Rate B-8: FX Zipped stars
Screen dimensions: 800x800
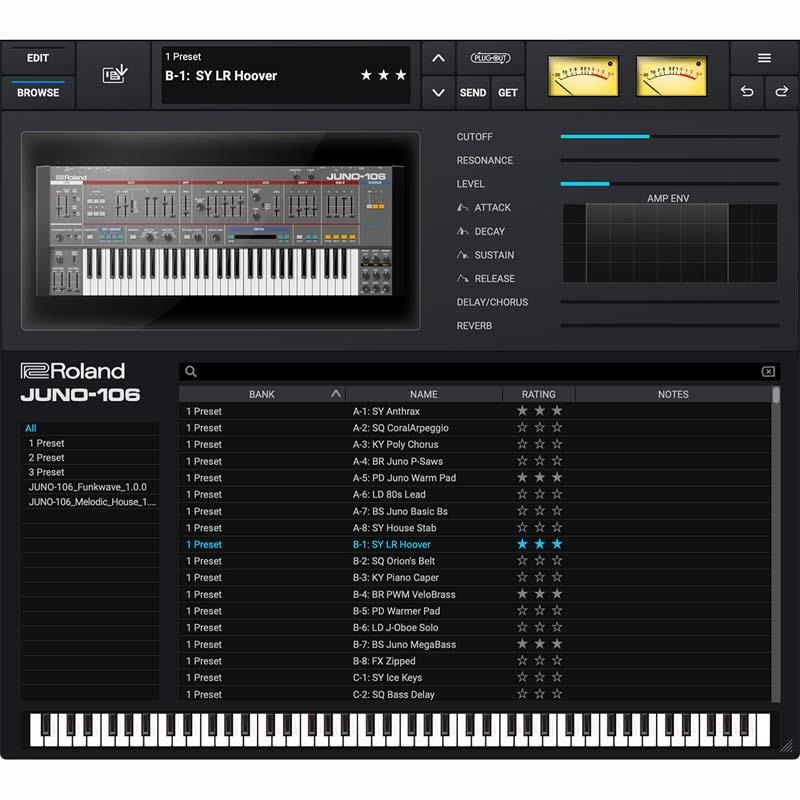tap(539, 661)
